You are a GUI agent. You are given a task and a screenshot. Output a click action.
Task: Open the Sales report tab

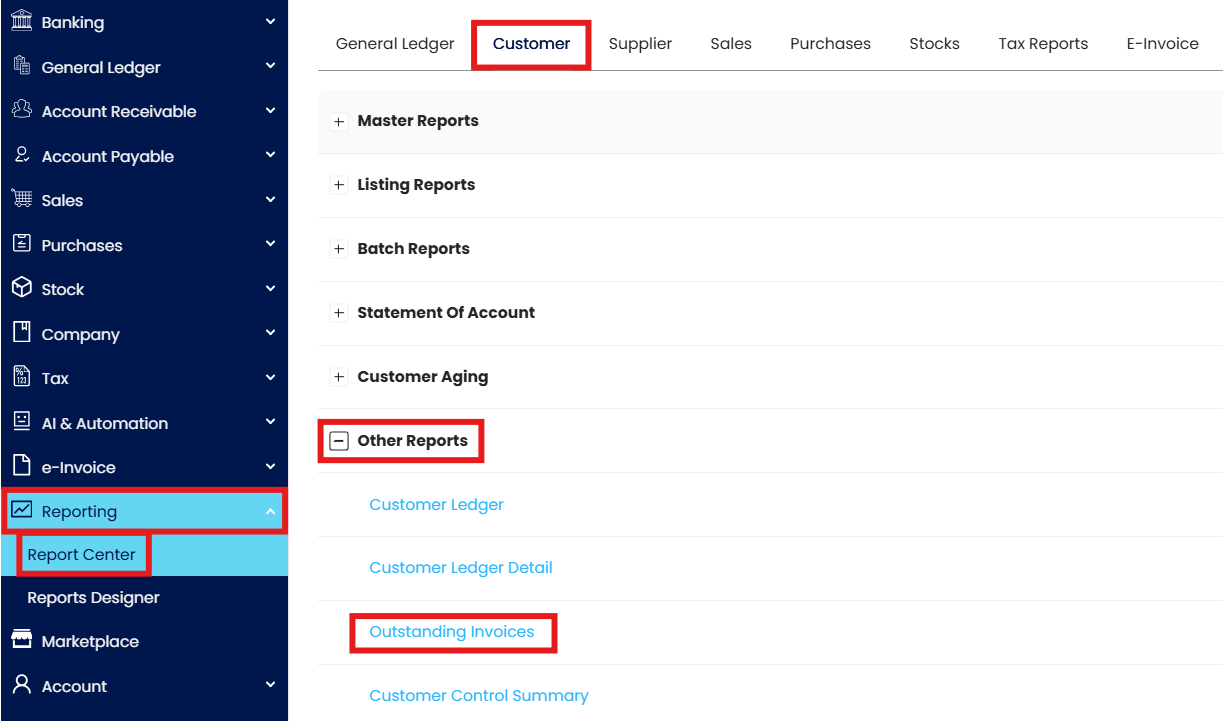click(731, 44)
